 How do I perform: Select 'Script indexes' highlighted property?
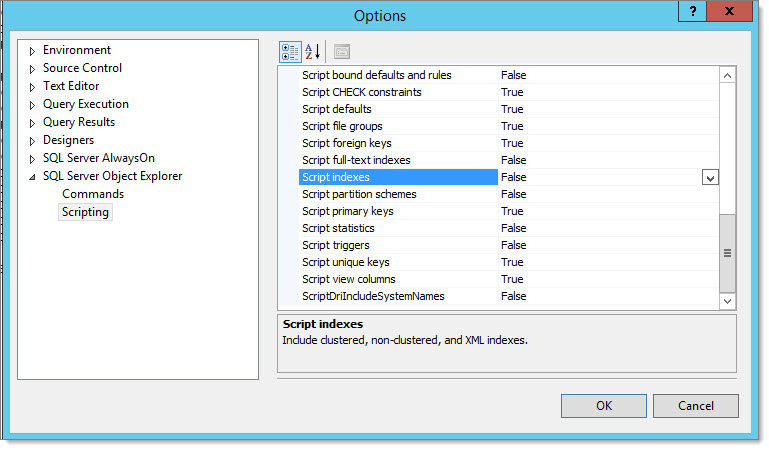pos(398,177)
